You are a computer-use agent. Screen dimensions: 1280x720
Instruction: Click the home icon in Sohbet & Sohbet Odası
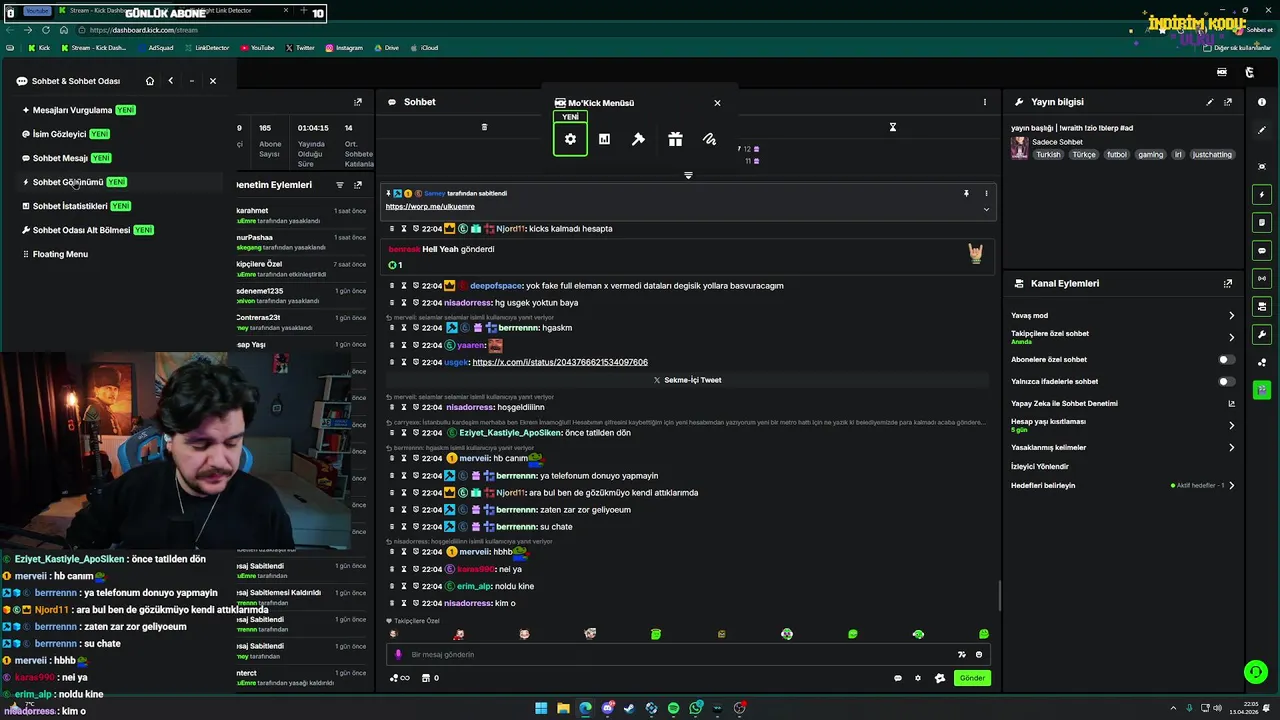pos(150,81)
